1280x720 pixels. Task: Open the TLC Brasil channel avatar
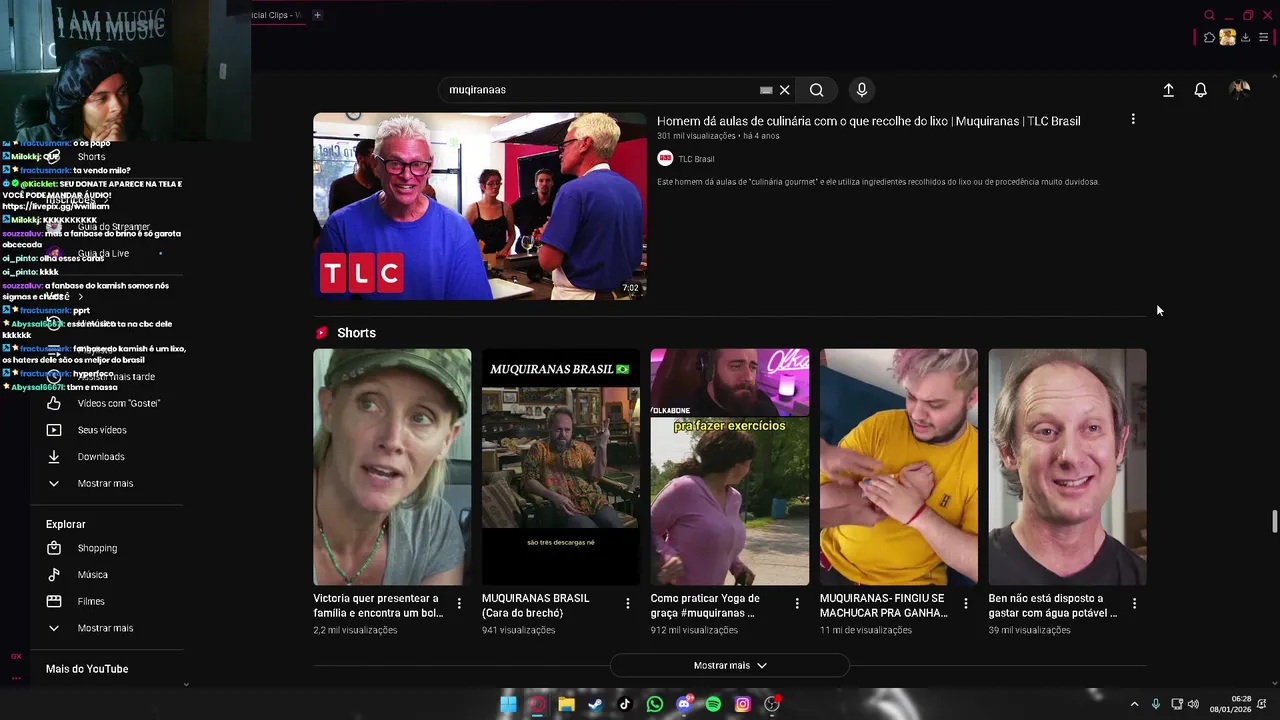(x=665, y=158)
